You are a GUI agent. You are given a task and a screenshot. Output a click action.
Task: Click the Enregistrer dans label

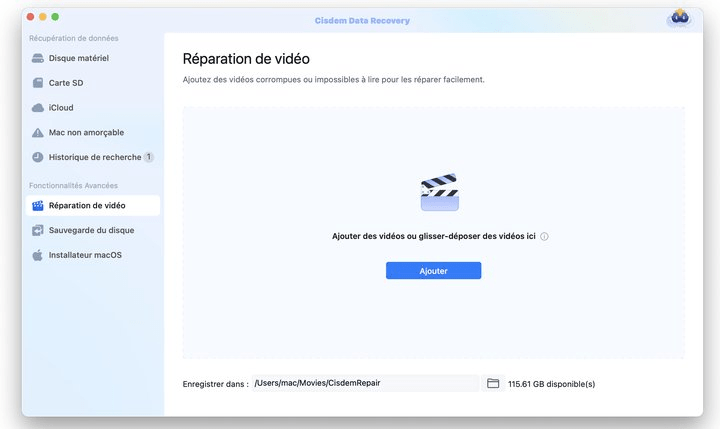[x=215, y=384]
